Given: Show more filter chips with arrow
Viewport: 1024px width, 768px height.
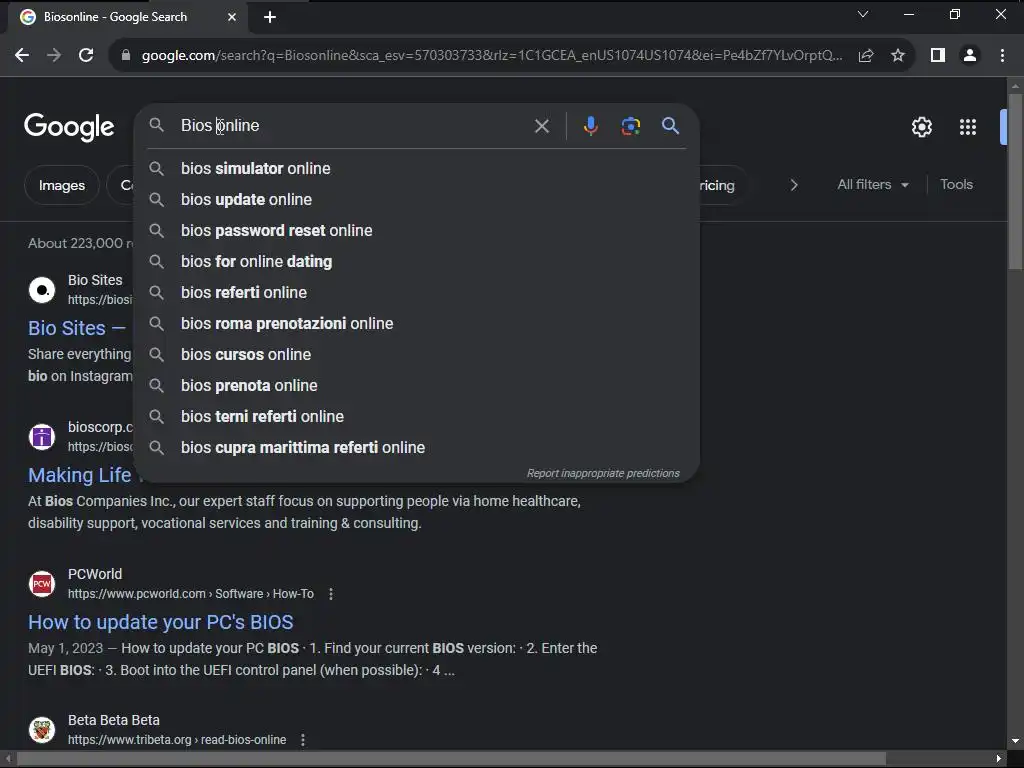Looking at the screenshot, I should [793, 185].
